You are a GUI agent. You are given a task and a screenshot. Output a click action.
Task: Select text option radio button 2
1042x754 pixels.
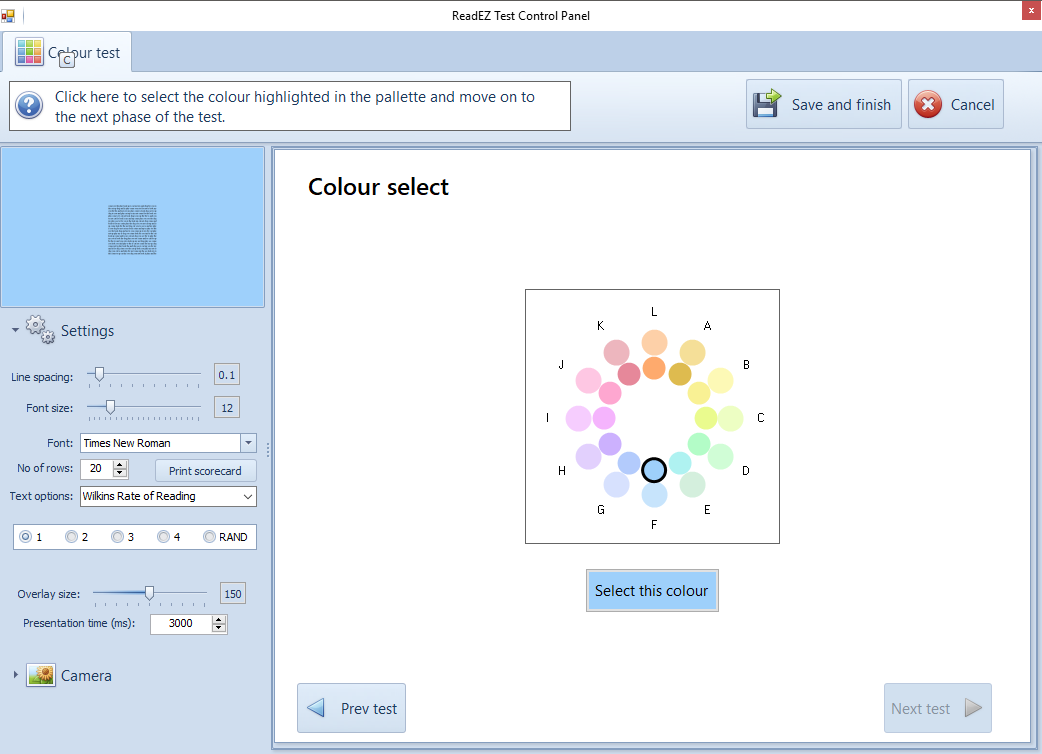[x=71, y=537]
